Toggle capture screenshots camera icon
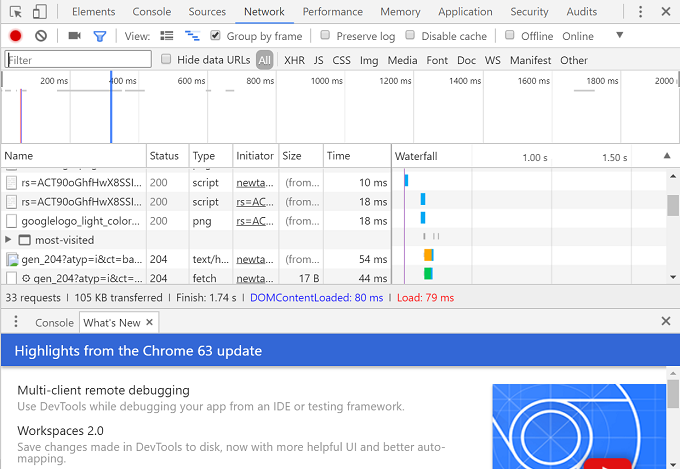This screenshot has width=680, height=469. [x=75, y=36]
